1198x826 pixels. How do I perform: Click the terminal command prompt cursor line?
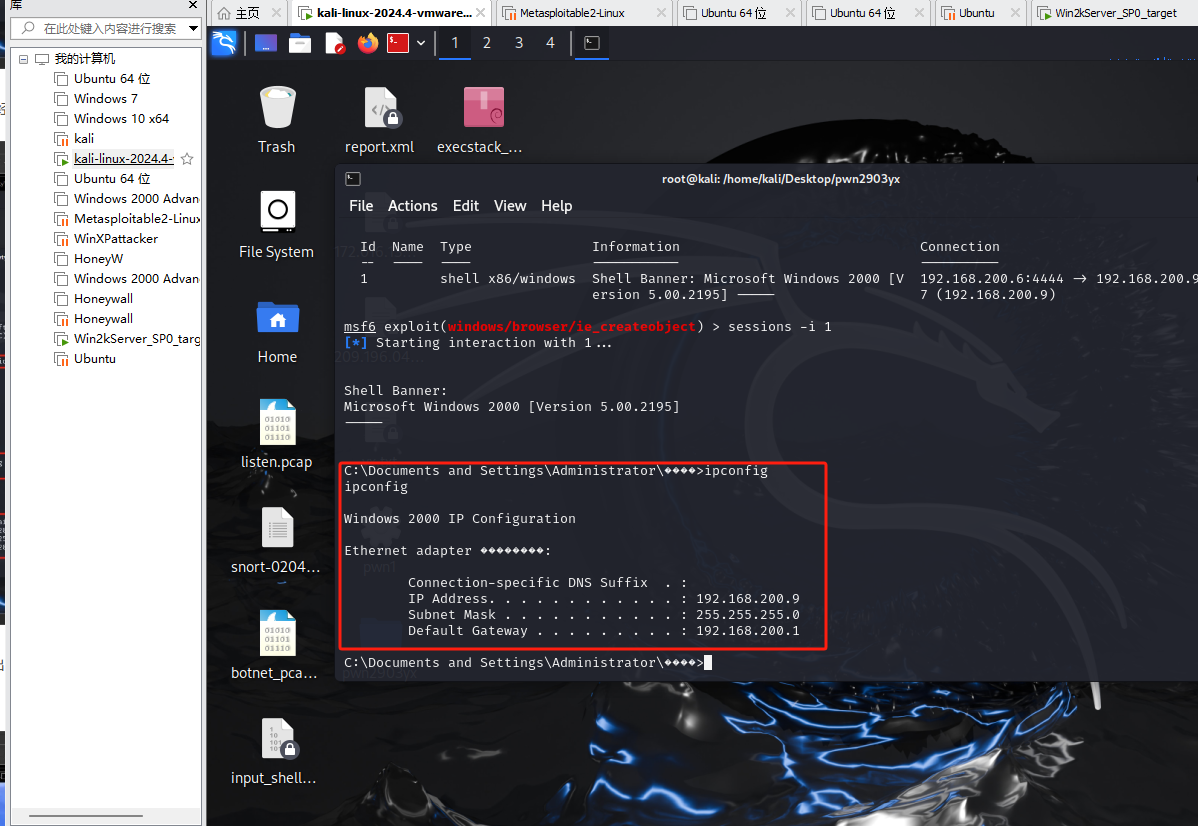pos(528,662)
